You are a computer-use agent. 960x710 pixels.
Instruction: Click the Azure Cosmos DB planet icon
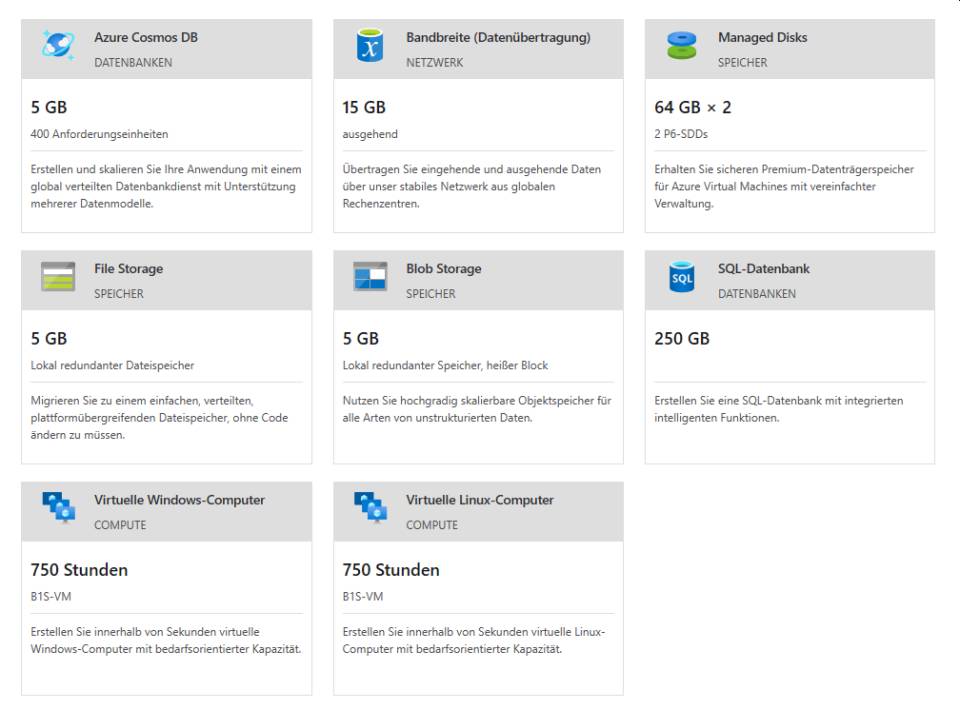tap(59, 45)
